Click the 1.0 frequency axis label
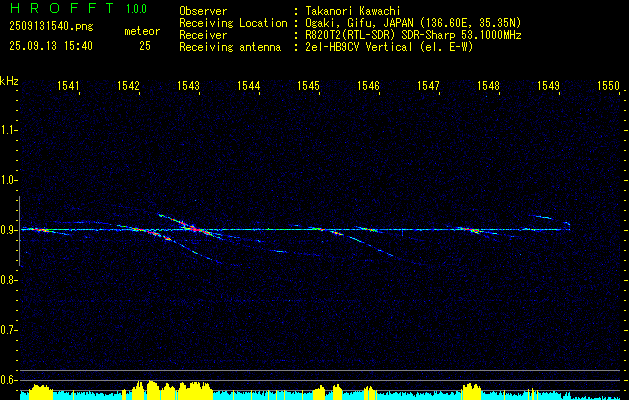629x400 pixels. 8,180
